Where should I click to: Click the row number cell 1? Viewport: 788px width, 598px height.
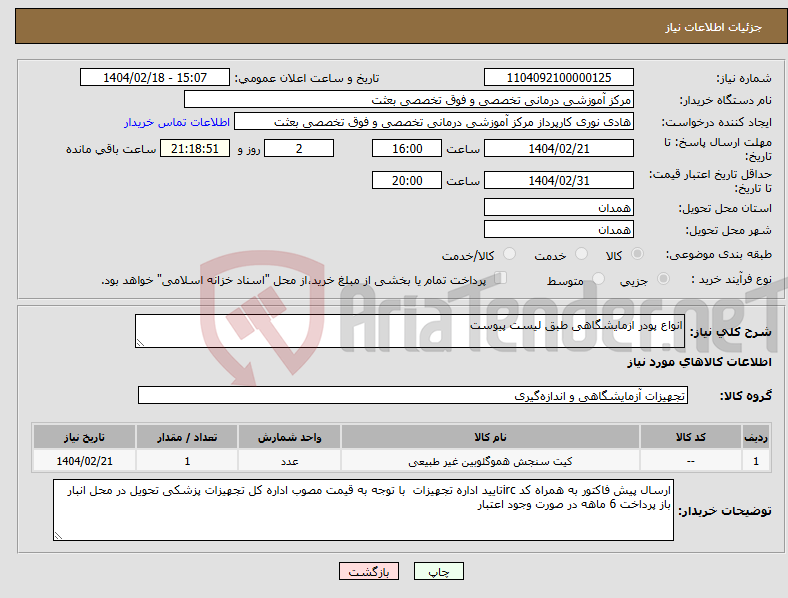pos(756,461)
